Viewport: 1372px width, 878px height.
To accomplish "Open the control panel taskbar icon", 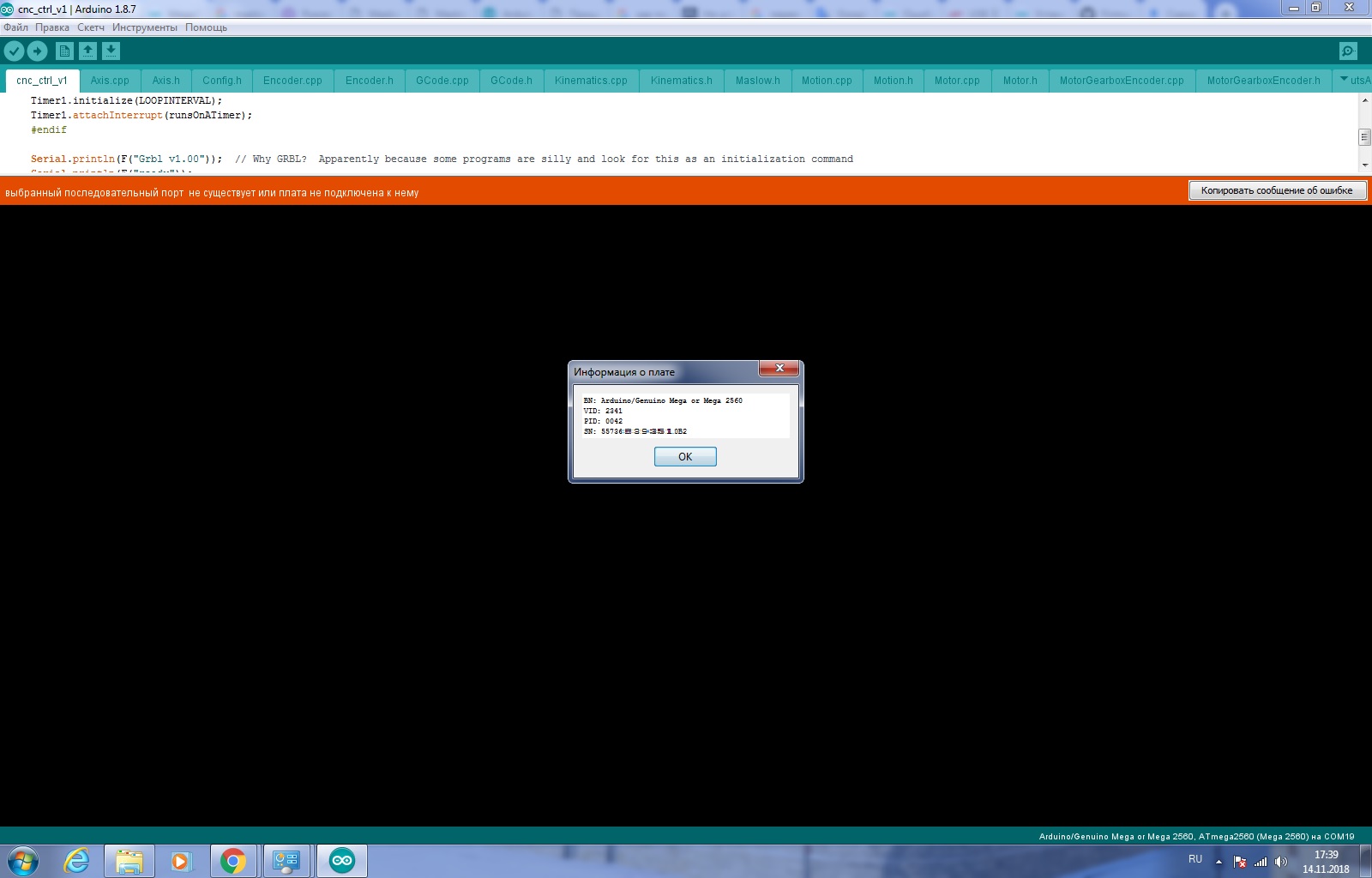I will click(286, 861).
